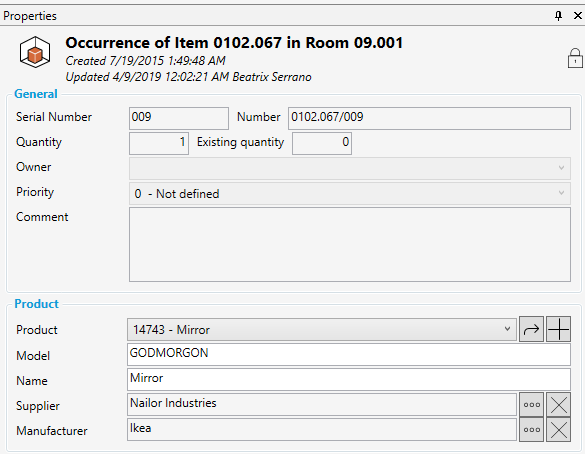Click inside the Comment text area

point(350,245)
